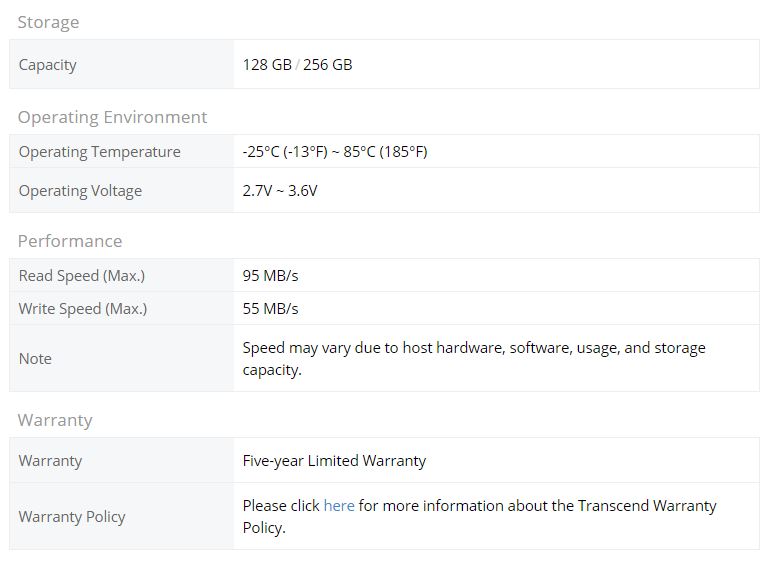769x561 pixels.
Task: Select the Note row label
Action: tap(35, 359)
